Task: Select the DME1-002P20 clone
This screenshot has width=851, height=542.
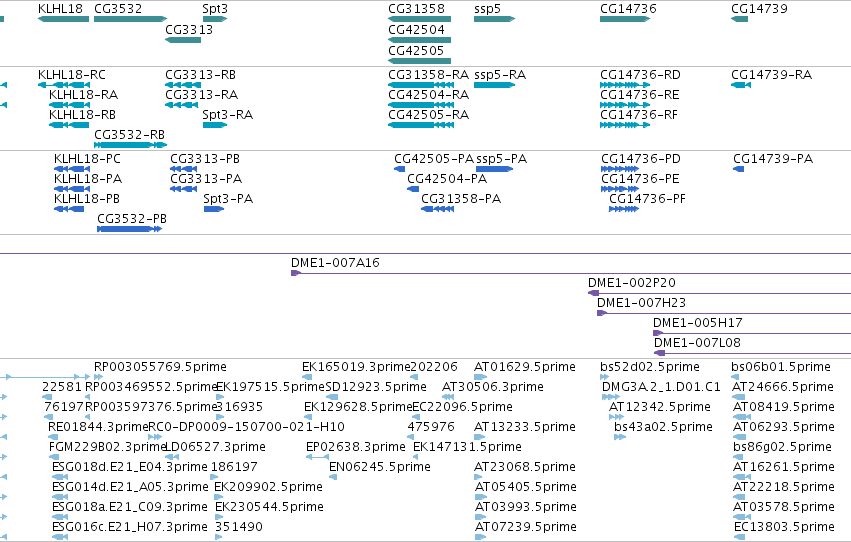Action: [x=719, y=293]
